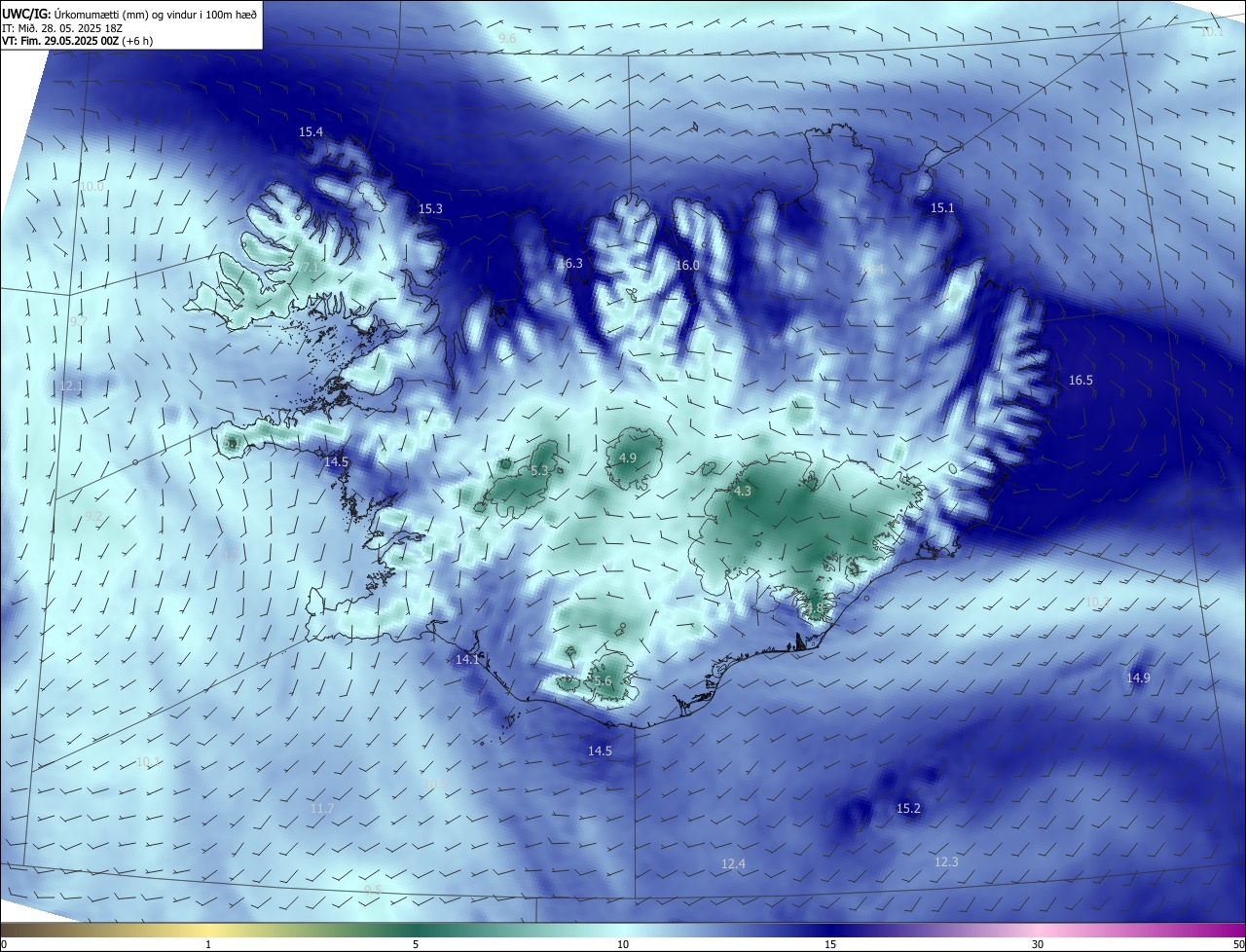Click the 5.6 value label
The height and width of the screenshot is (952, 1246).
pos(603,680)
